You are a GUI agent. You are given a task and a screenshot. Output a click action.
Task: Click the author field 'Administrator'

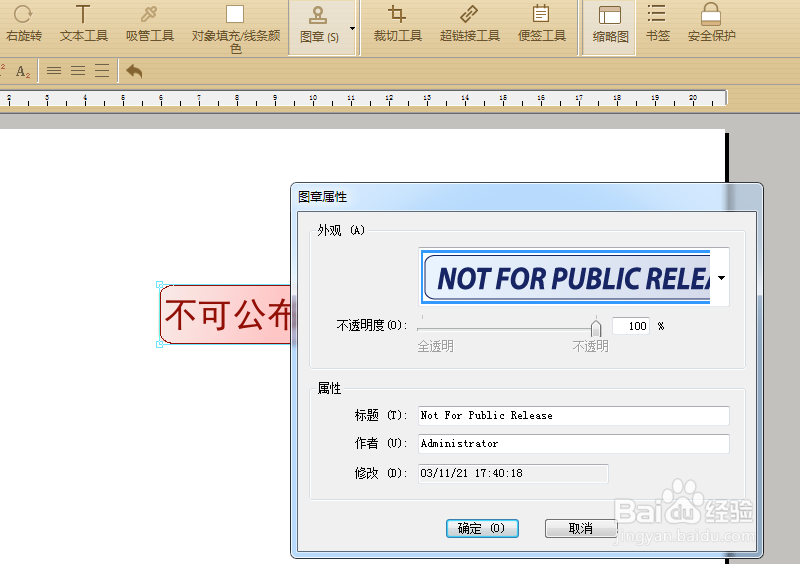(x=573, y=444)
